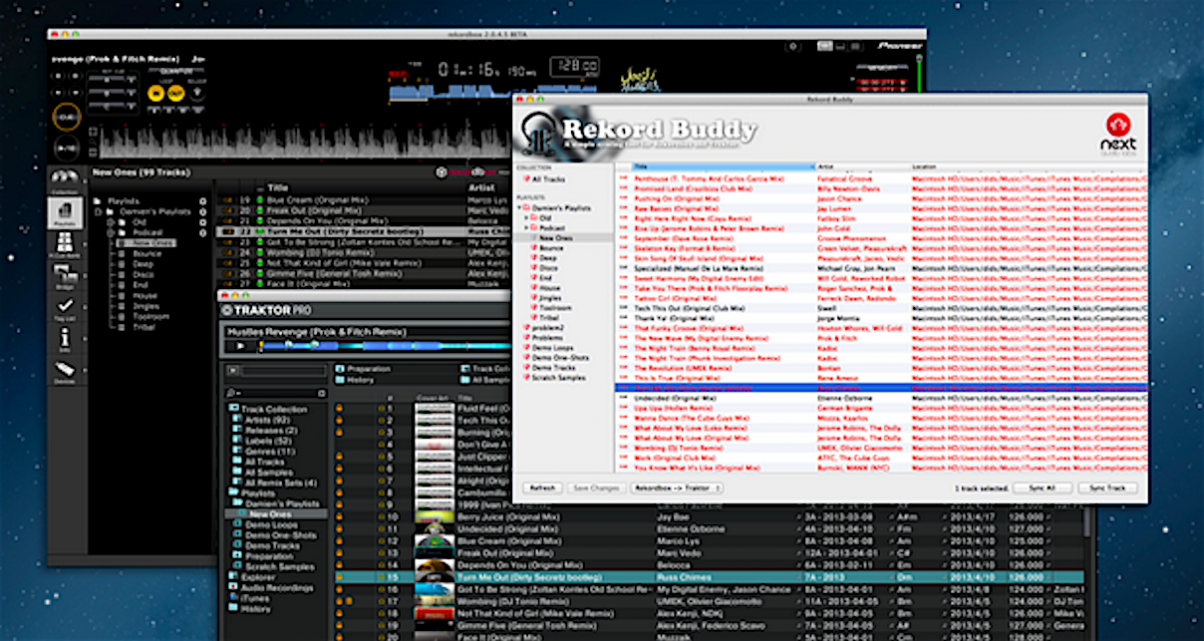
Task: Click the Explorer icon in Traktor browser tree
Action: [x=234, y=577]
